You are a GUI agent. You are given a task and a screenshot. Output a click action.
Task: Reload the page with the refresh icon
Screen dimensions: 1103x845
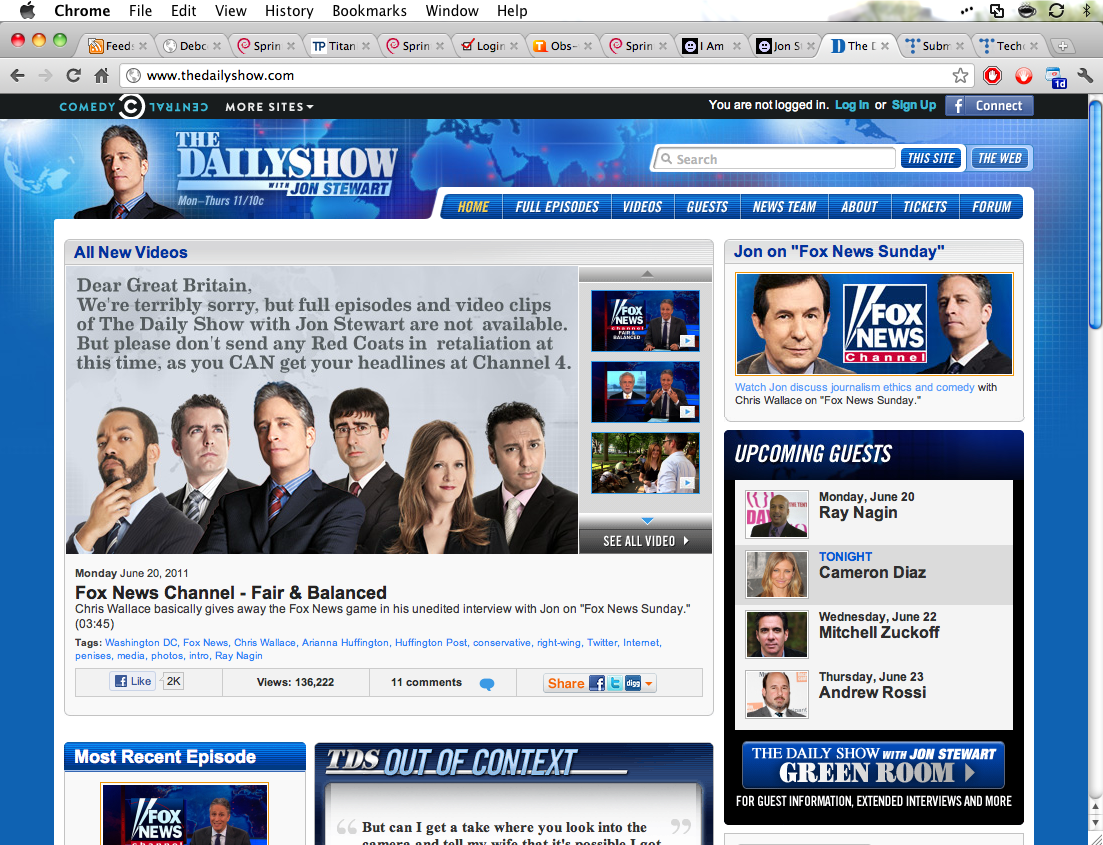pyautogui.click(x=73, y=75)
